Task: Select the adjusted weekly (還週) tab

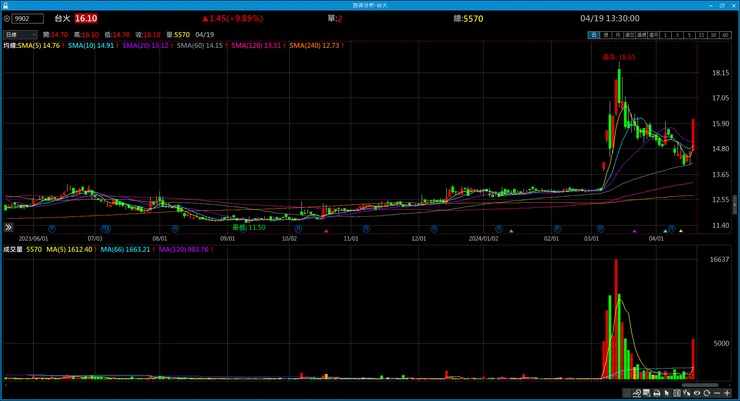Action: pos(641,35)
